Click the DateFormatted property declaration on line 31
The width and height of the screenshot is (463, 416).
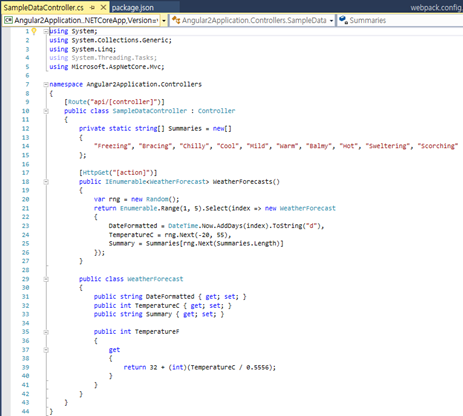[170, 297]
